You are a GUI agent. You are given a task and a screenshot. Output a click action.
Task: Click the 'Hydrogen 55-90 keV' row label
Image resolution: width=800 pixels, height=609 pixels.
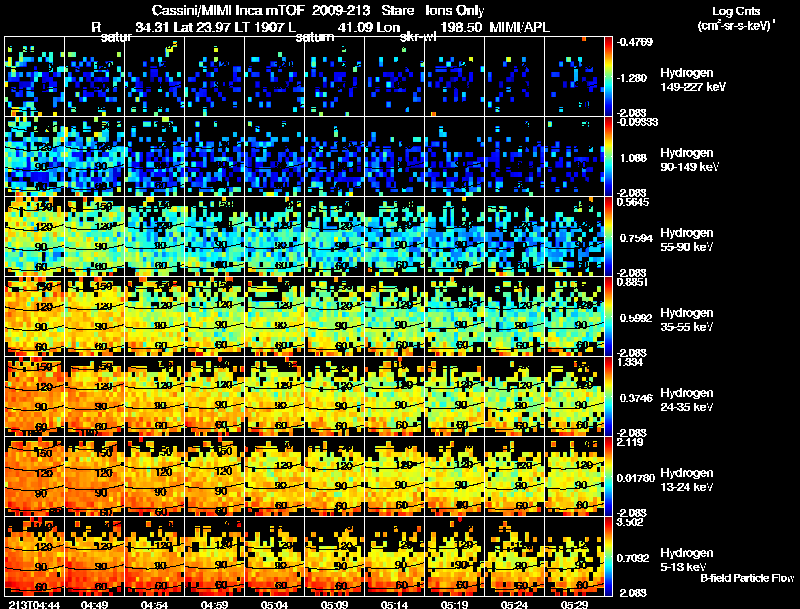687,240
